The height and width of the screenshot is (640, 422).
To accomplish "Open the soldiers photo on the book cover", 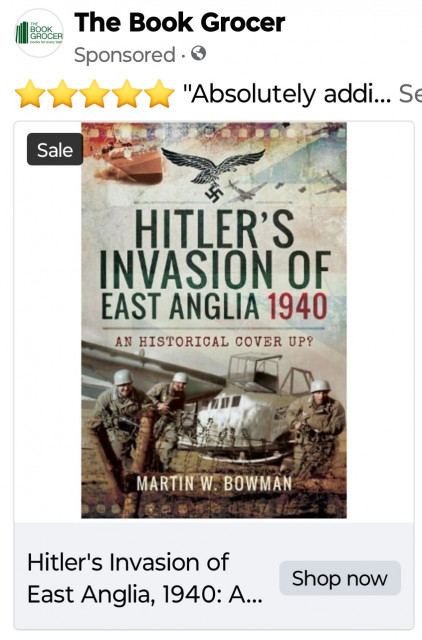I will point(214,420).
